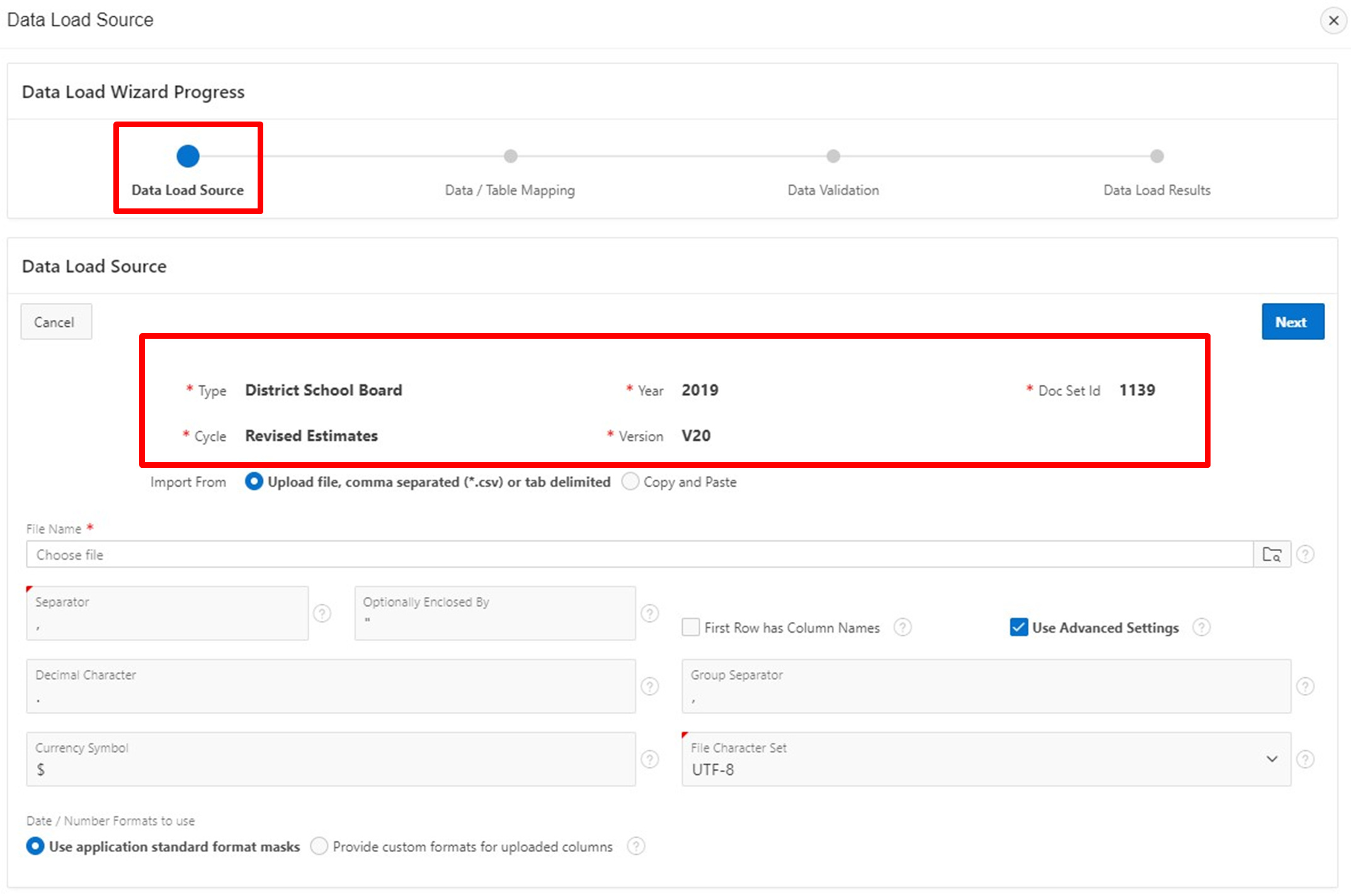Viewport: 1351px width, 896px height.
Task: Open help icon beside File Name field
Action: point(1306,554)
